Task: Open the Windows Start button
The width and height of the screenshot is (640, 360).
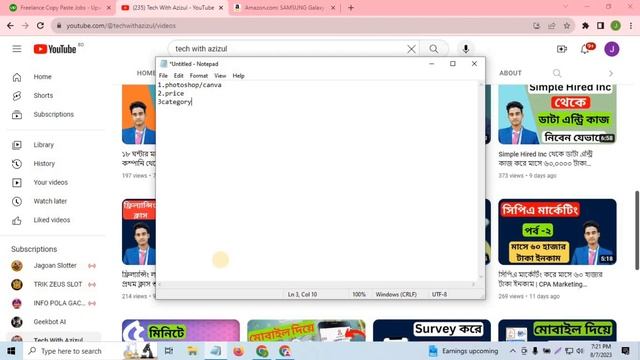Action: (x=11, y=351)
